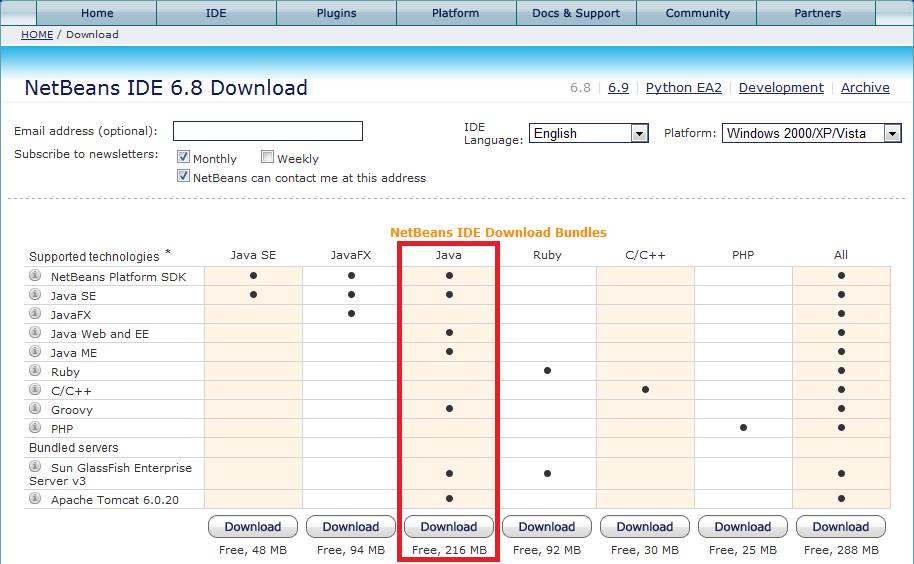This screenshot has height=564, width=914.
Task: Click the Apache Tomcat 6.0.20 label
Action: 115,500
